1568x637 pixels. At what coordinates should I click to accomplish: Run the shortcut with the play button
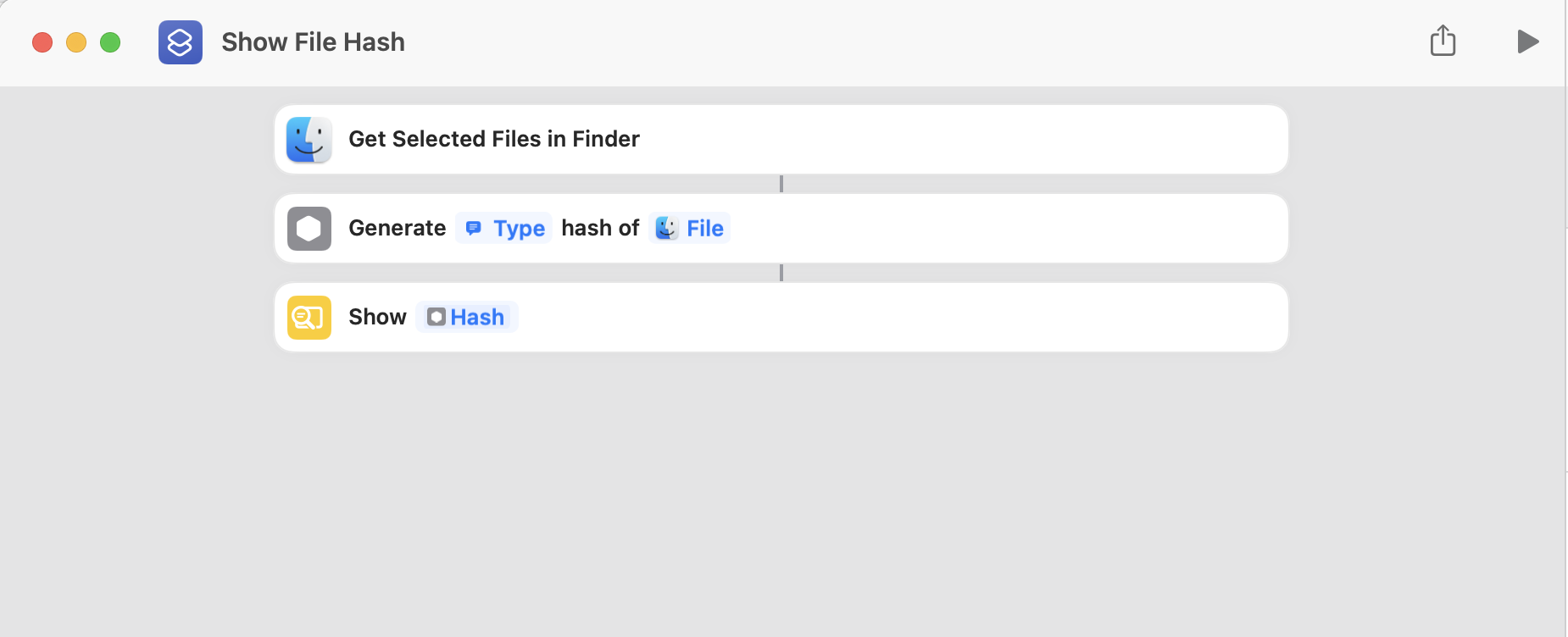coord(1527,42)
